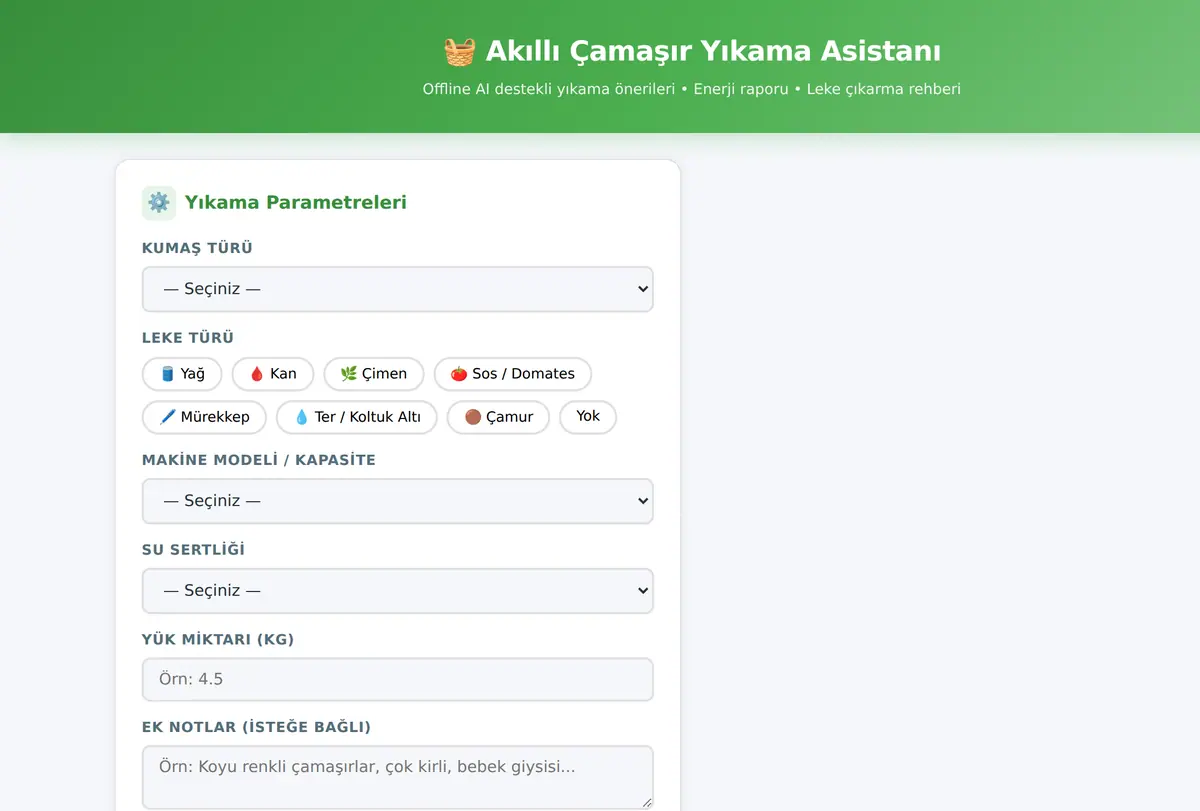Click the laundry basket icon in header
The width and height of the screenshot is (1200, 811).
[x=459, y=51]
